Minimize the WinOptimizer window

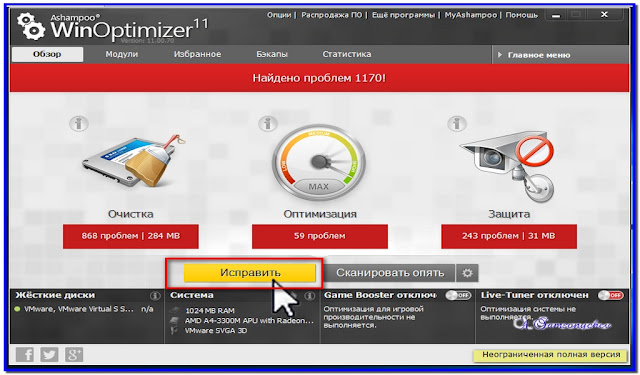[x=556, y=15]
